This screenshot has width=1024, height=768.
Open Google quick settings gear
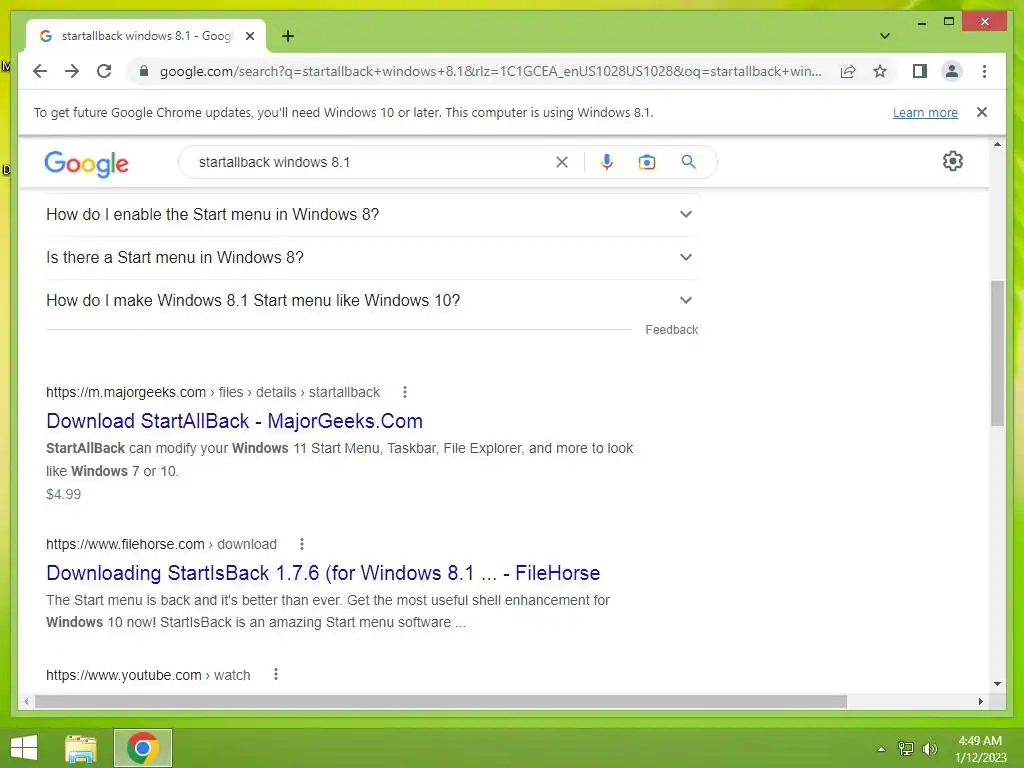[x=952, y=161]
